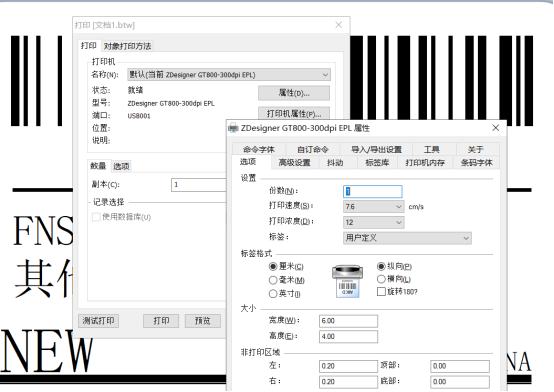This screenshot has height=392, width=554.
Task: Select 毫米(M) millimeters radio button
Action: (273, 280)
